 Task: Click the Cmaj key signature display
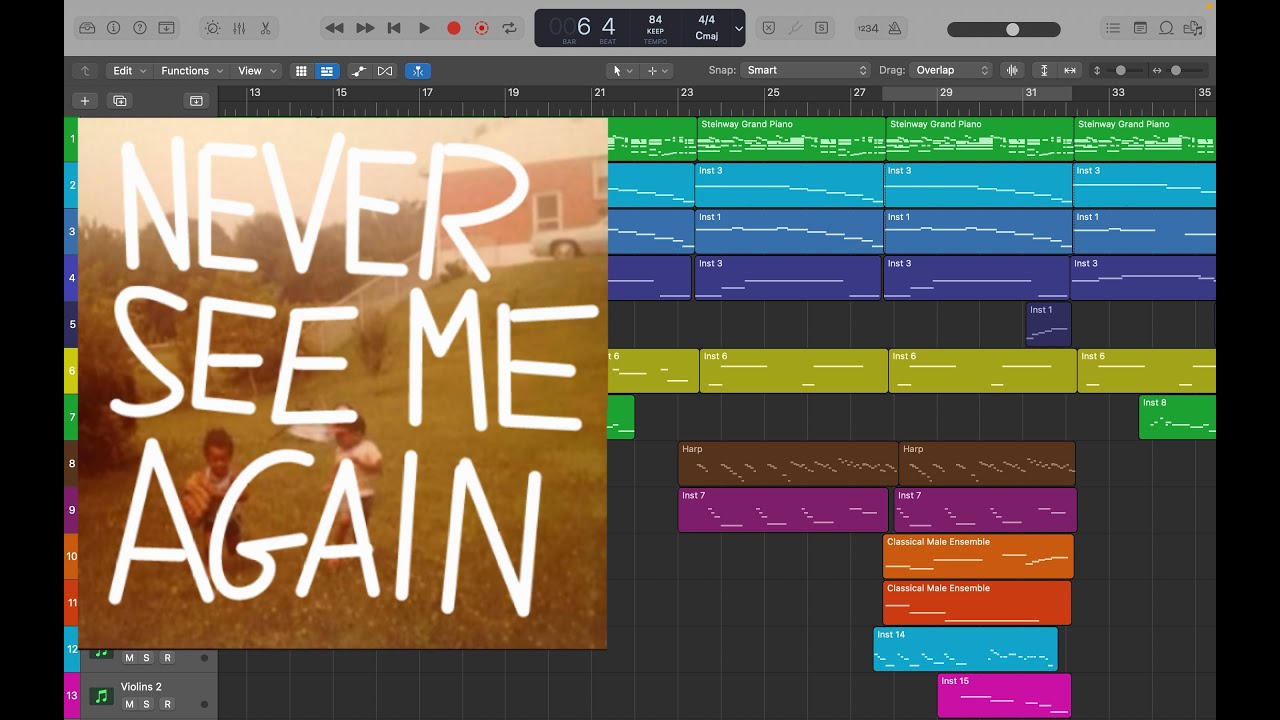pos(707,37)
